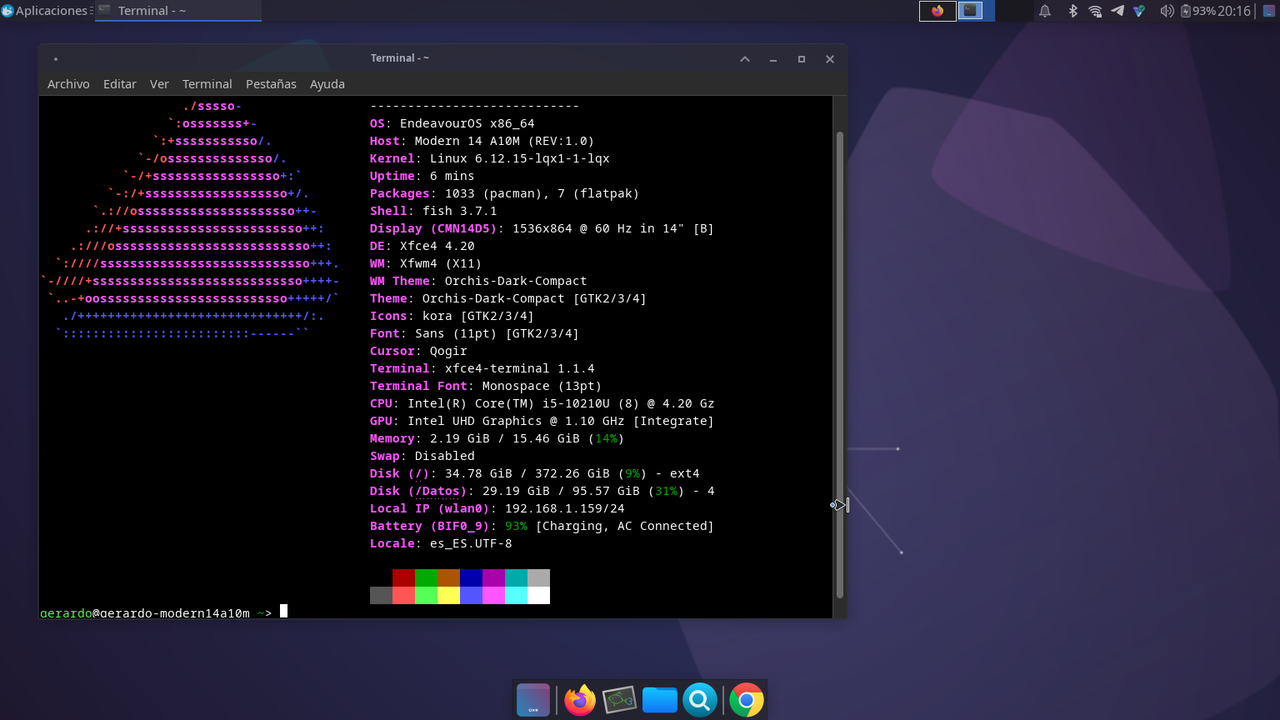
Task: Click the light cyan block in the bottom palette row
Action: (x=516, y=595)
